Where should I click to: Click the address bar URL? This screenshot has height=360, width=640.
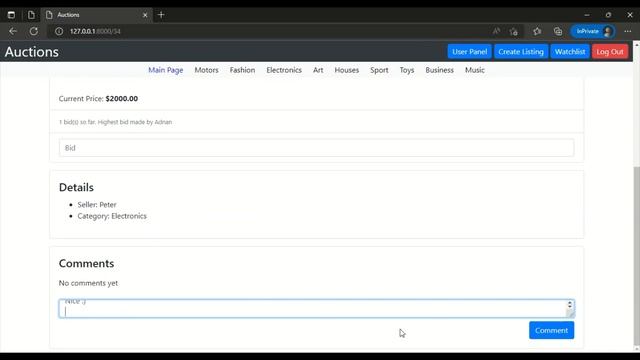click(95, 31)
